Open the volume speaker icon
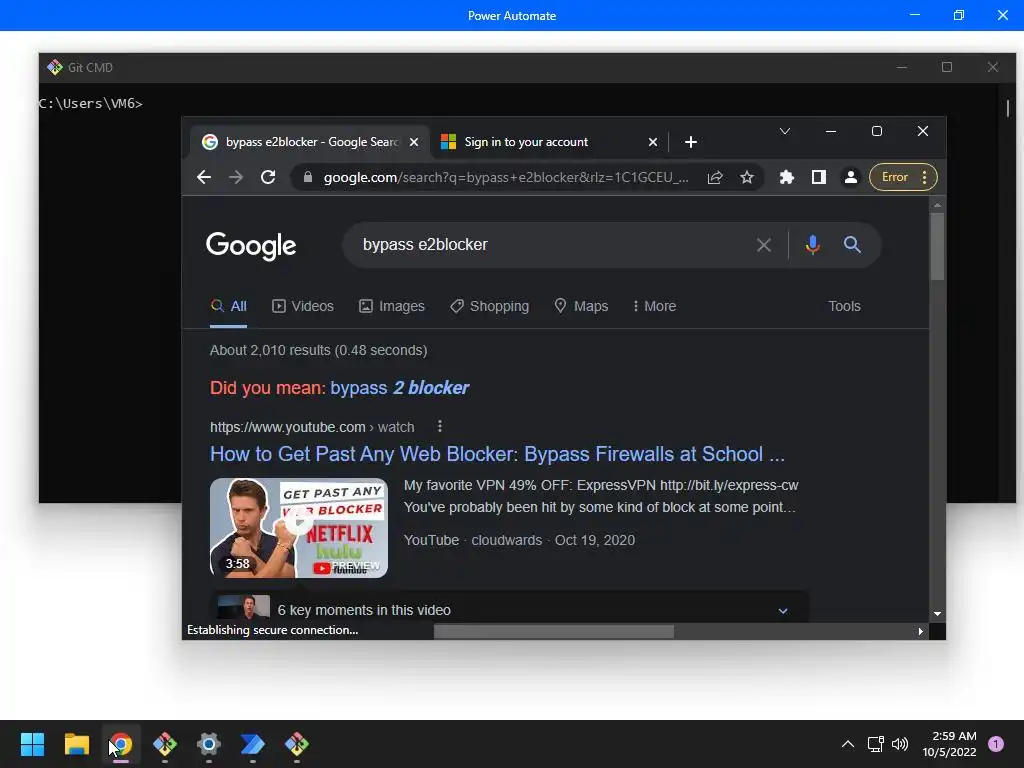Image resolution: width=1024 pixels, height=768 pixels. [900, 744]
